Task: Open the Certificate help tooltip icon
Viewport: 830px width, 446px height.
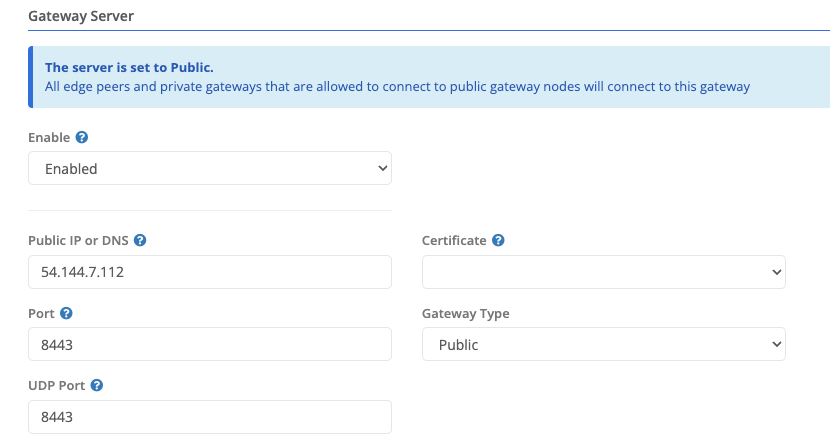Action: (x=498, y=241)
